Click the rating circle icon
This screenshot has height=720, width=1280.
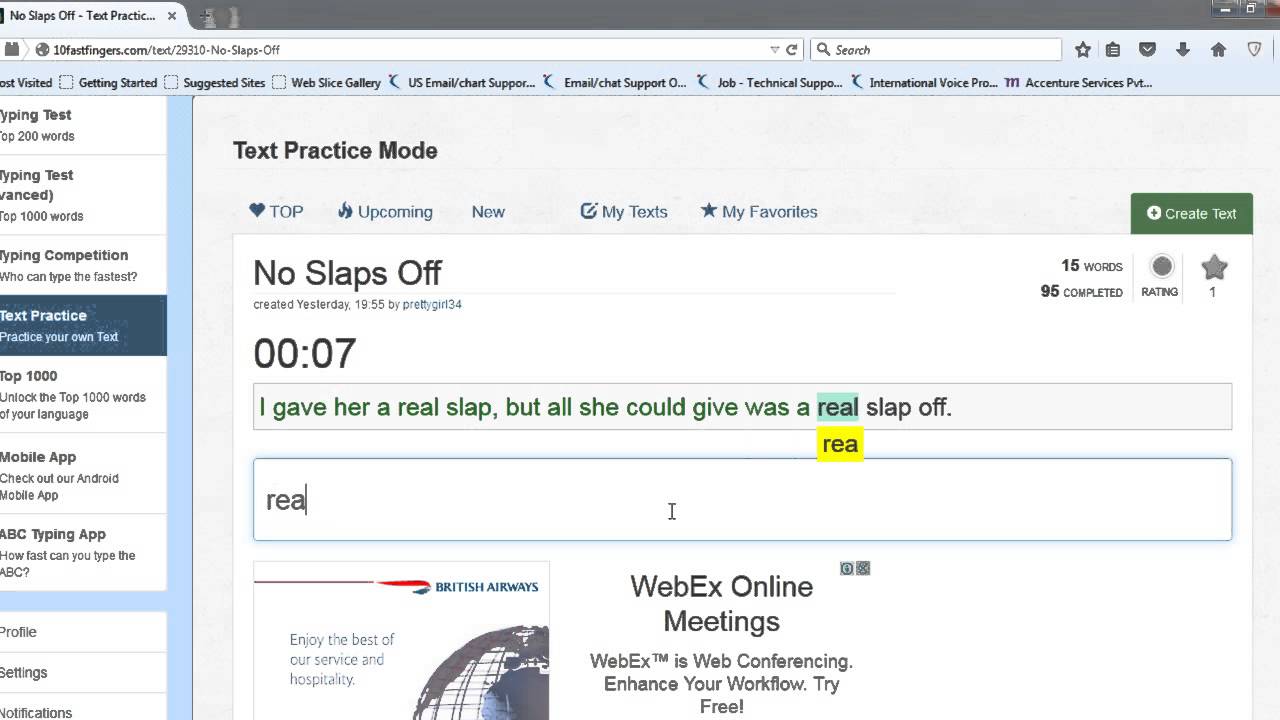pos(1161,267)
